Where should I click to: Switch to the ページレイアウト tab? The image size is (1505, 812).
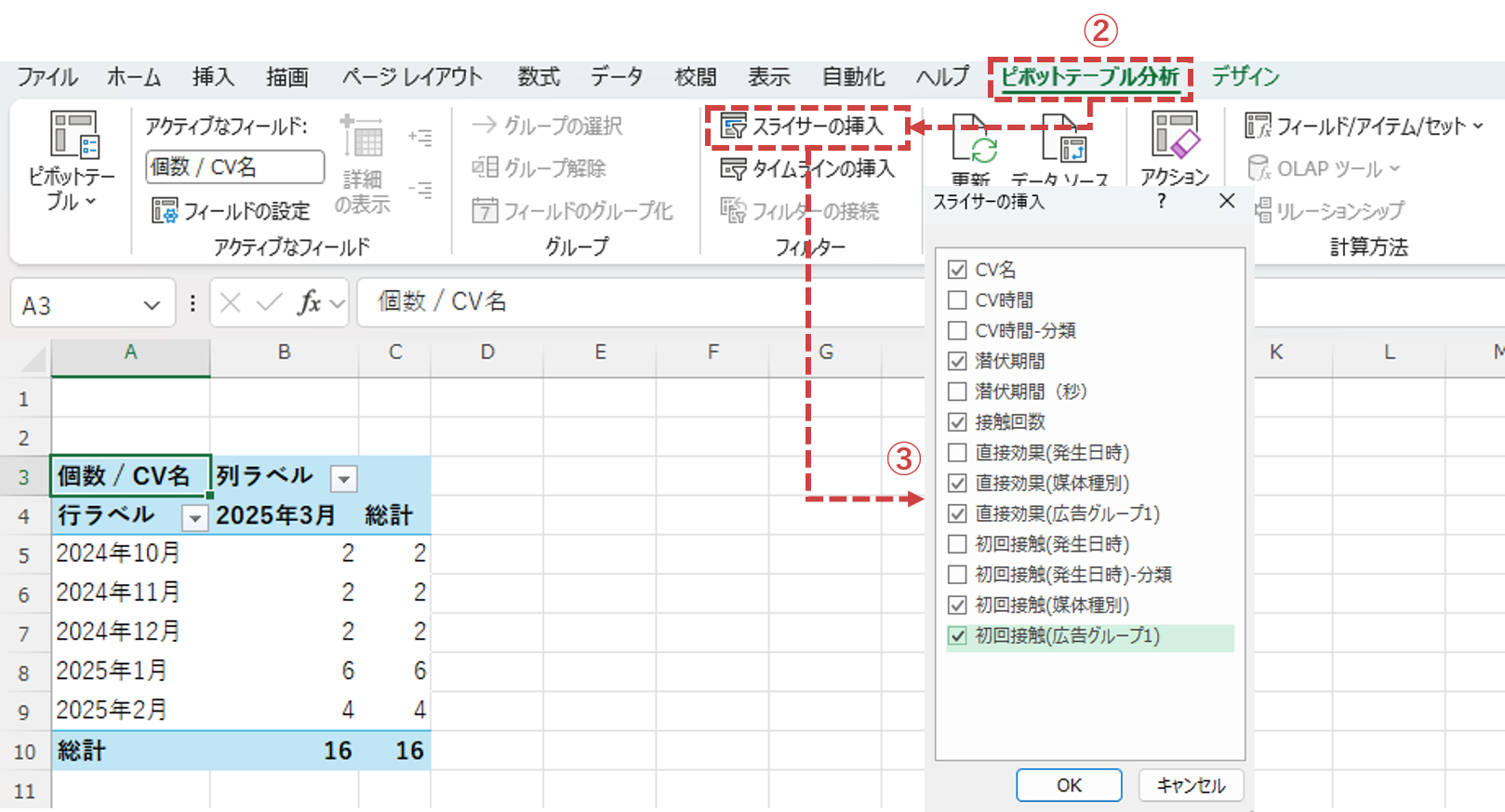tap(412, 77)
